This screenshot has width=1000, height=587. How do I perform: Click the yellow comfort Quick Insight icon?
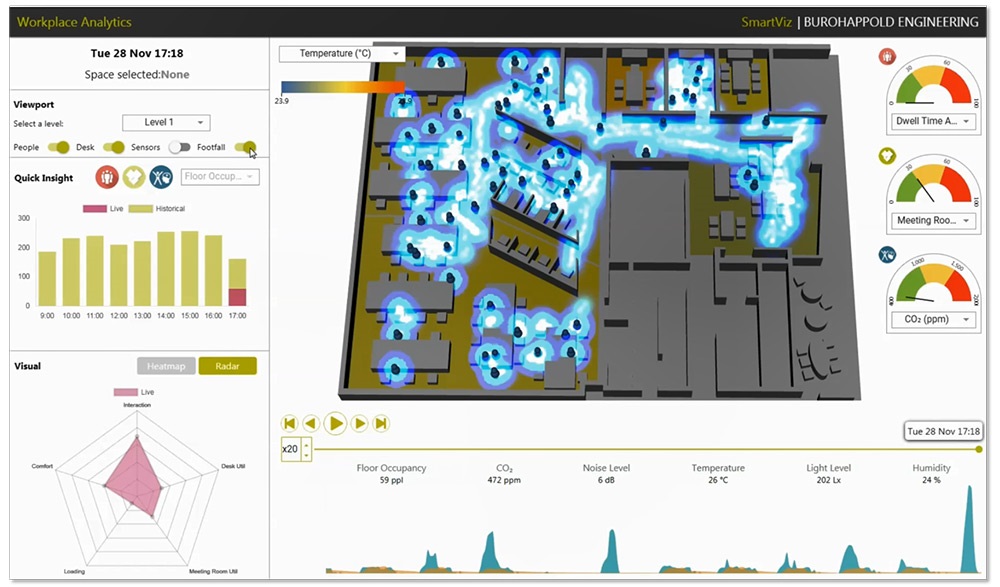pos(134,177)
